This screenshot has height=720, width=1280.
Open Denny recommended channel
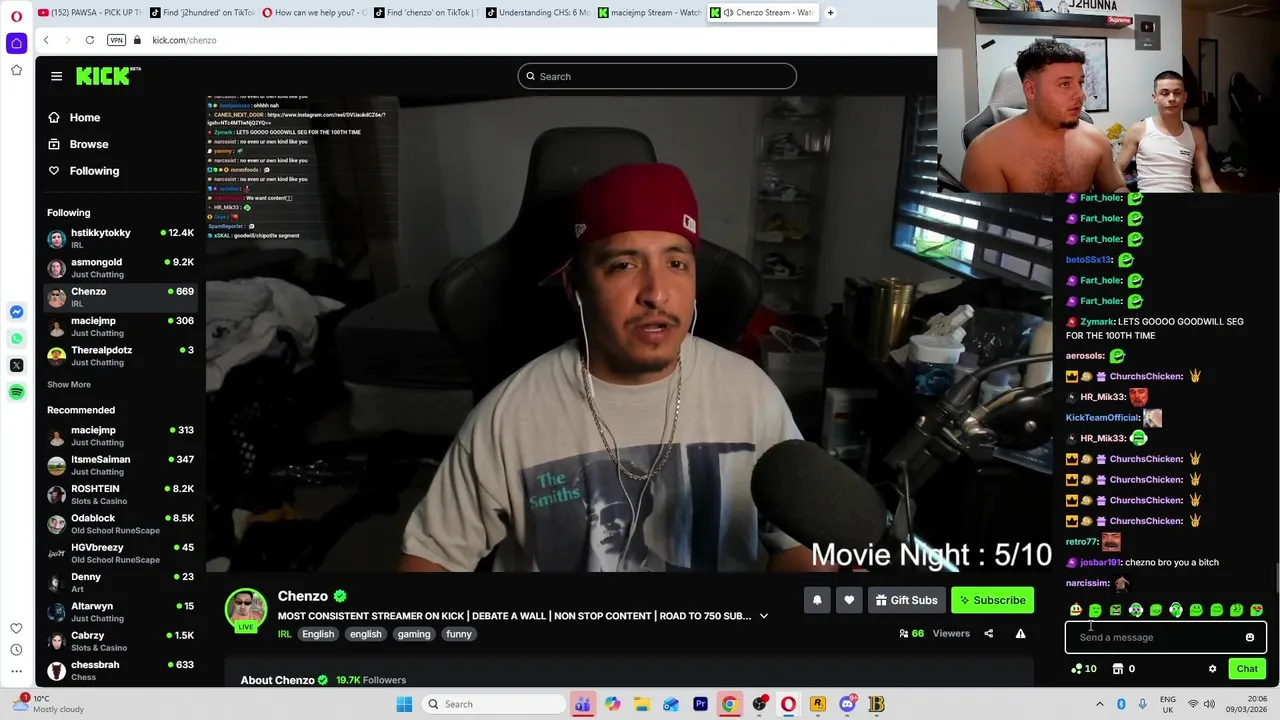click(x=120, y=582)
